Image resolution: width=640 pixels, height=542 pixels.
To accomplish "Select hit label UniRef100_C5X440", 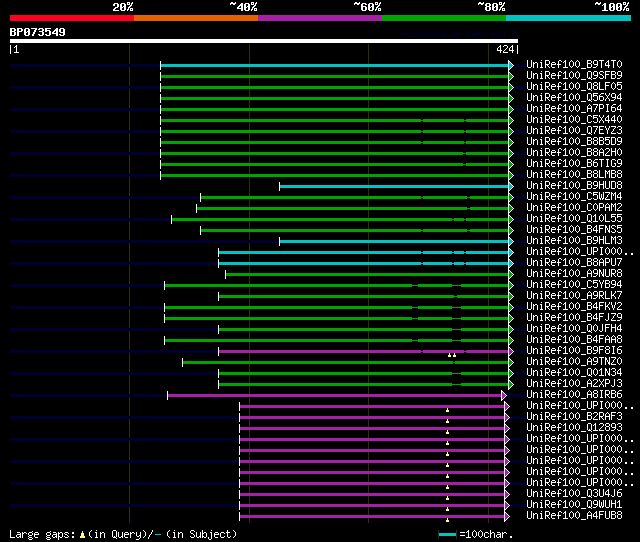I will click(x=574, y=120).
